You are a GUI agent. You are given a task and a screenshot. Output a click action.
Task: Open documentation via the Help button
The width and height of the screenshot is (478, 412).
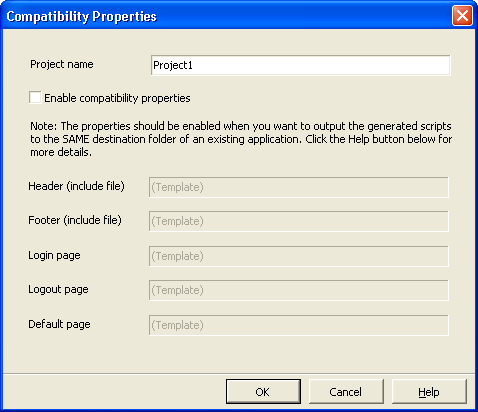429,392
